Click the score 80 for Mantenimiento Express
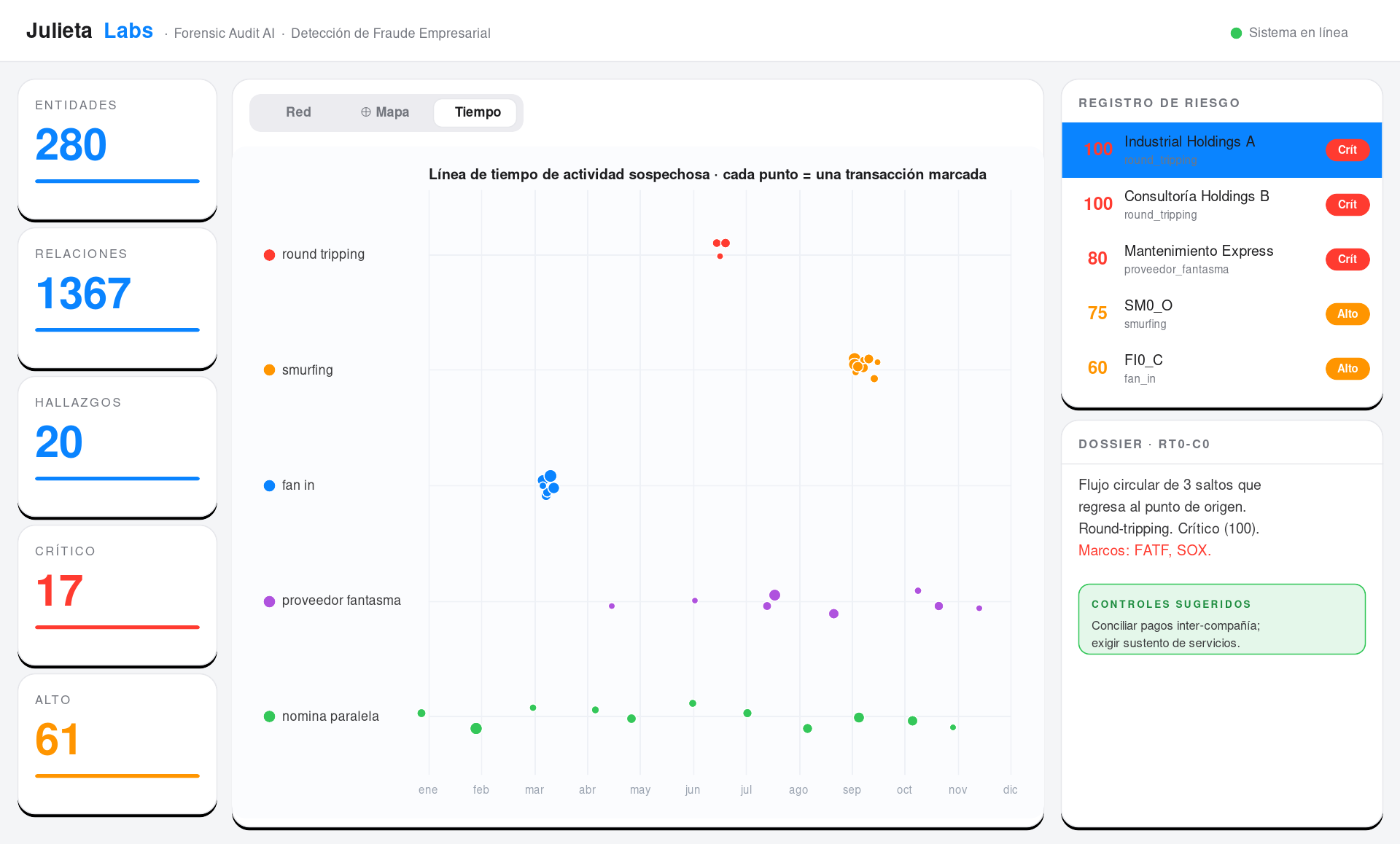1400x844 pixels. pos(1097,259)
